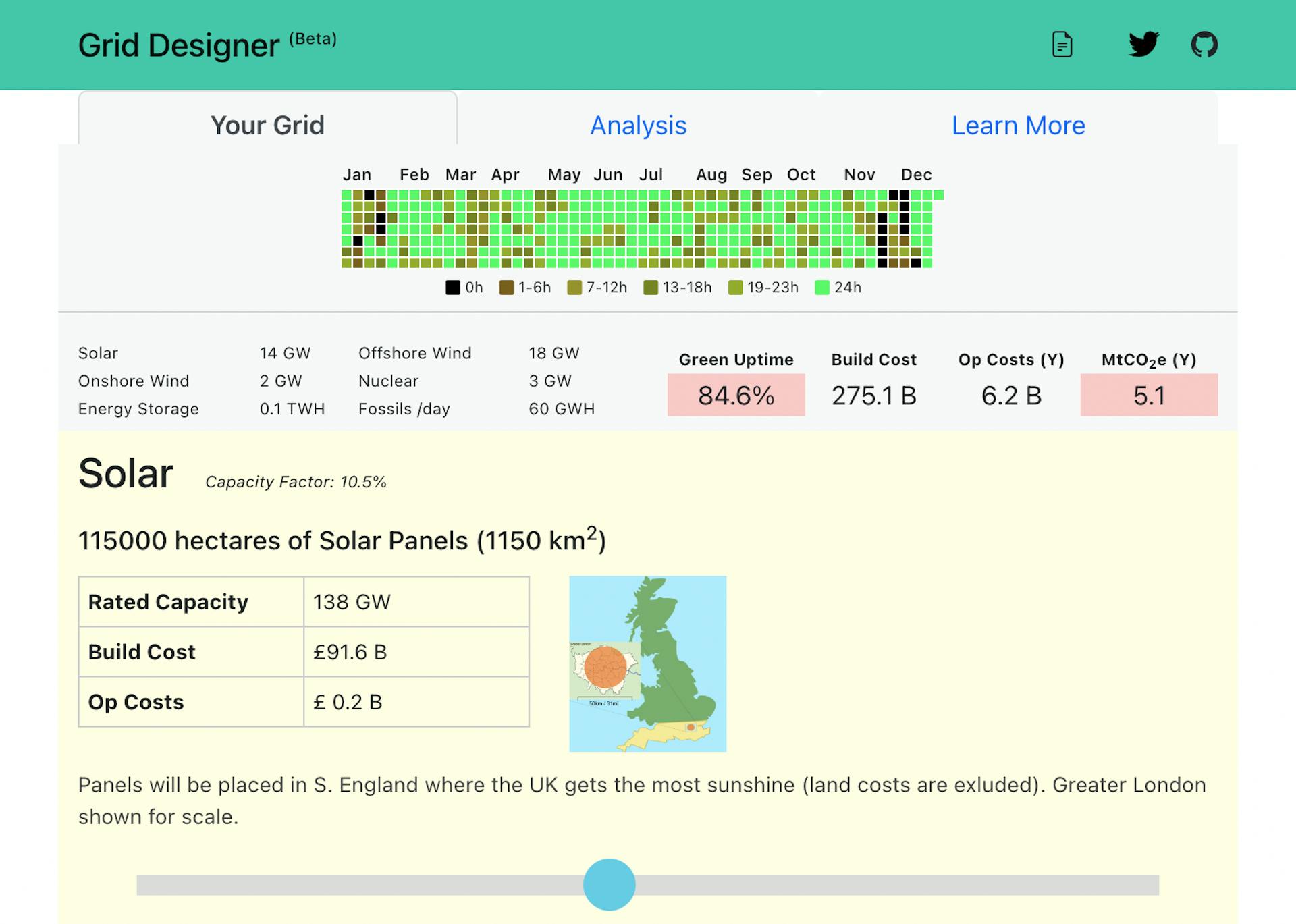Click the 0h legend swatch

point(452,287)
